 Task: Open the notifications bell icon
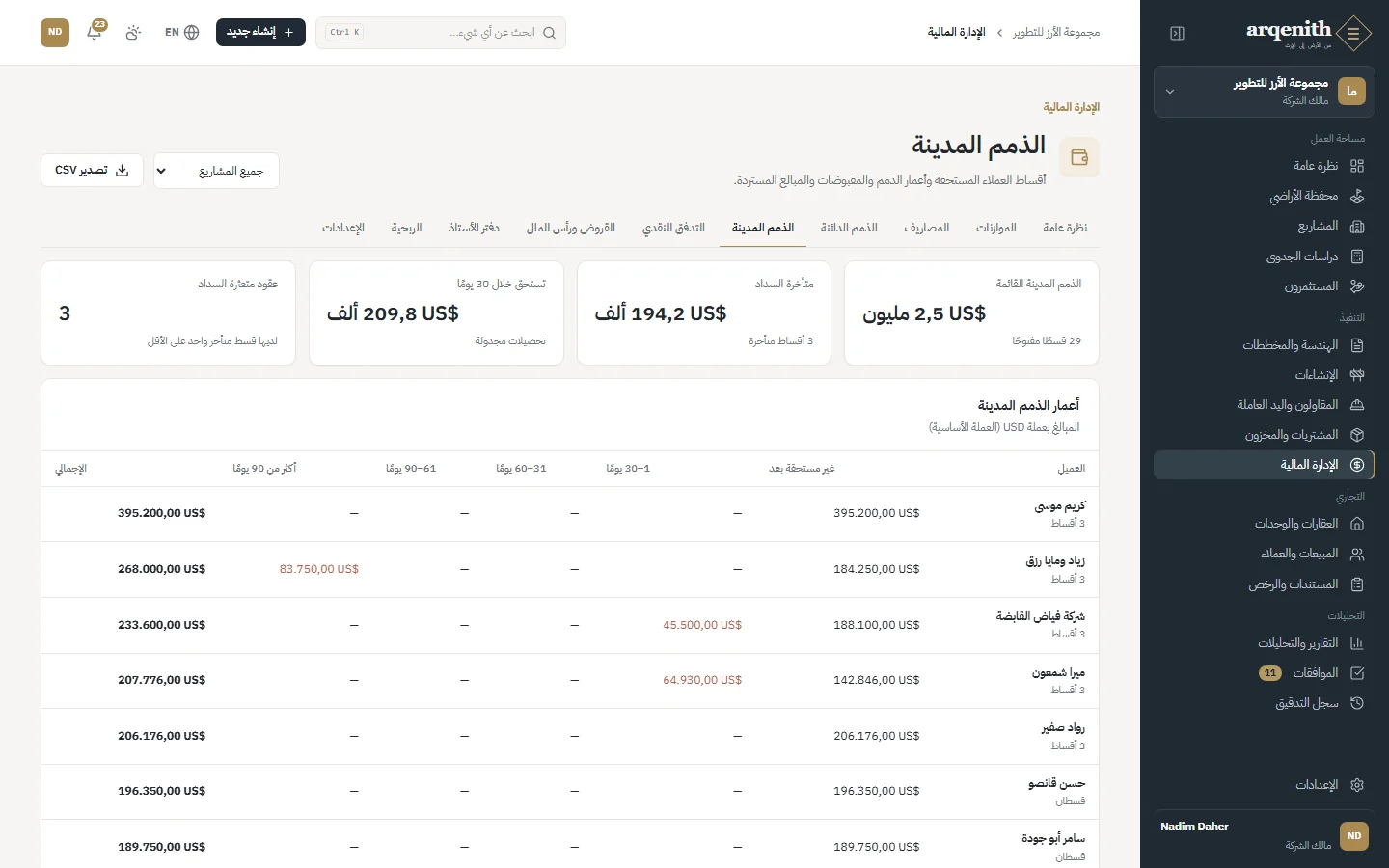(95, 32)
